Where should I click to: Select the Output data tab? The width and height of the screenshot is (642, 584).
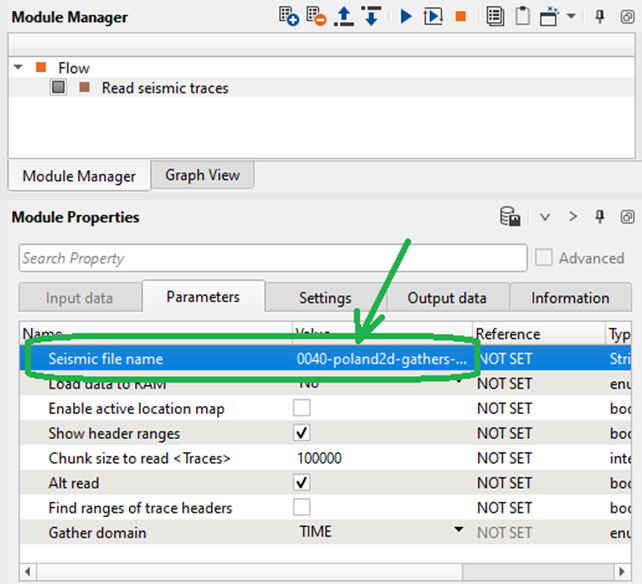click(x=447, y=298)
